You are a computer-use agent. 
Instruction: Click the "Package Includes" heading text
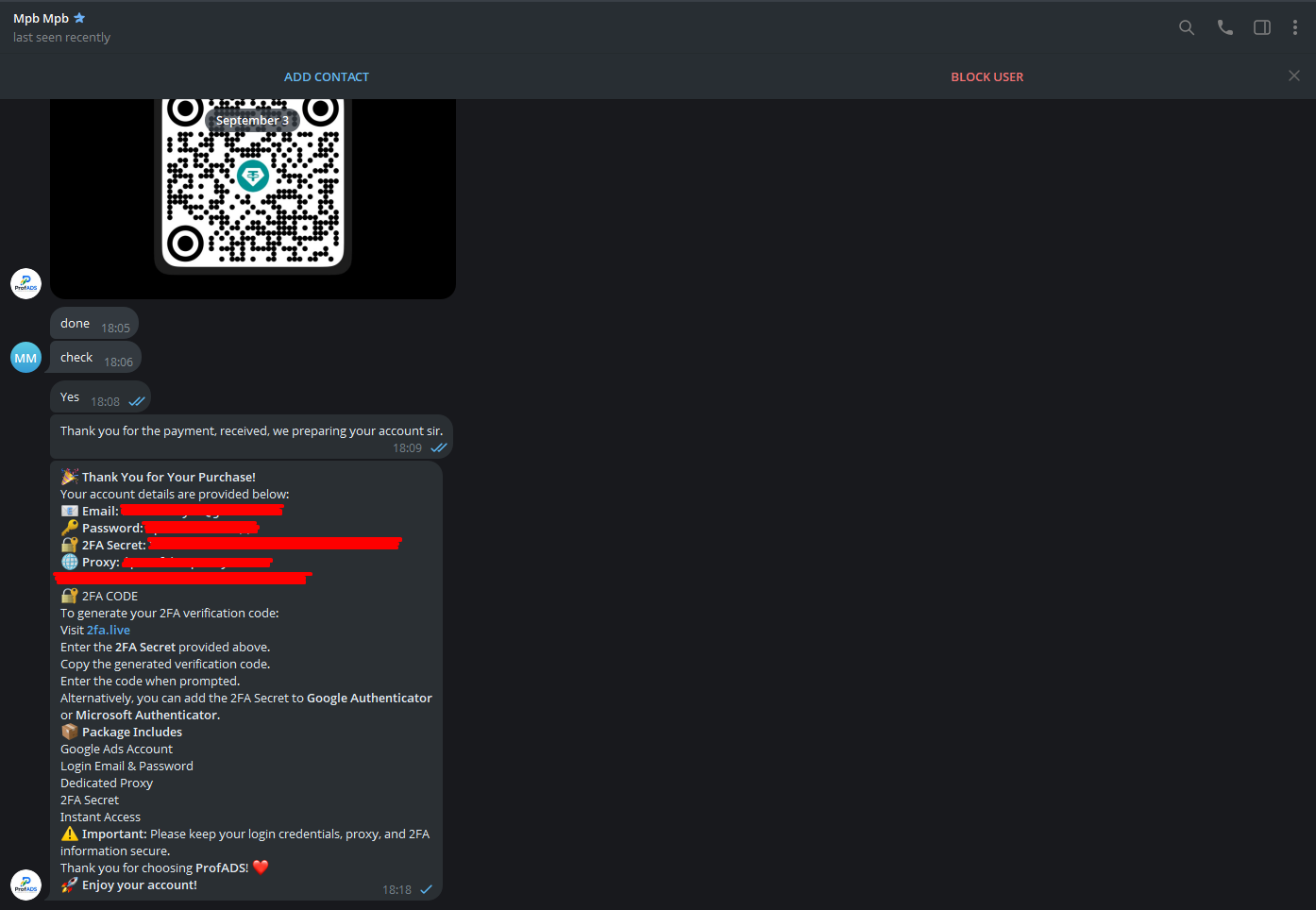[x=132, y=732]
